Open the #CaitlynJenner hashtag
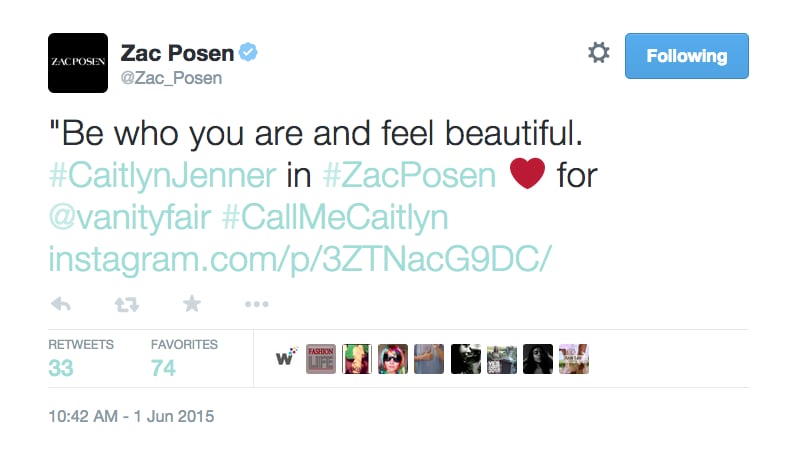 pos(162,175)
